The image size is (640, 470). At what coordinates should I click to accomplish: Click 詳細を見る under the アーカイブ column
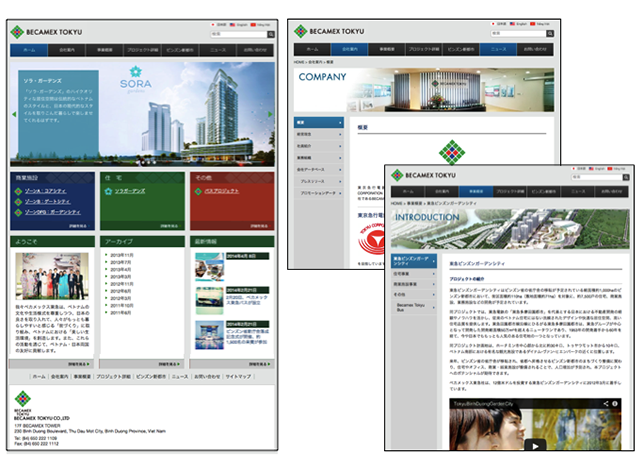tap(169, 364)
